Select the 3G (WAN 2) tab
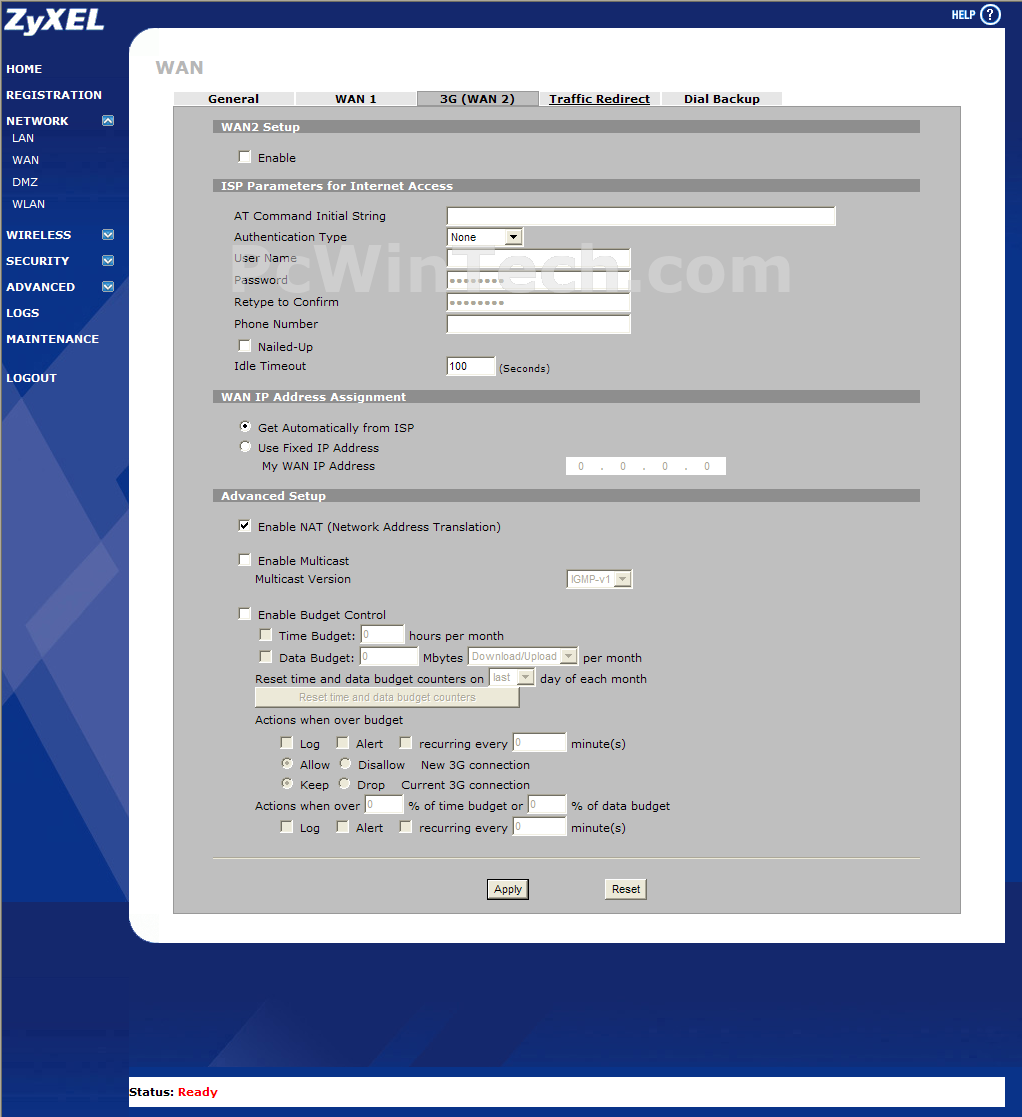 [x=477, y=99]
